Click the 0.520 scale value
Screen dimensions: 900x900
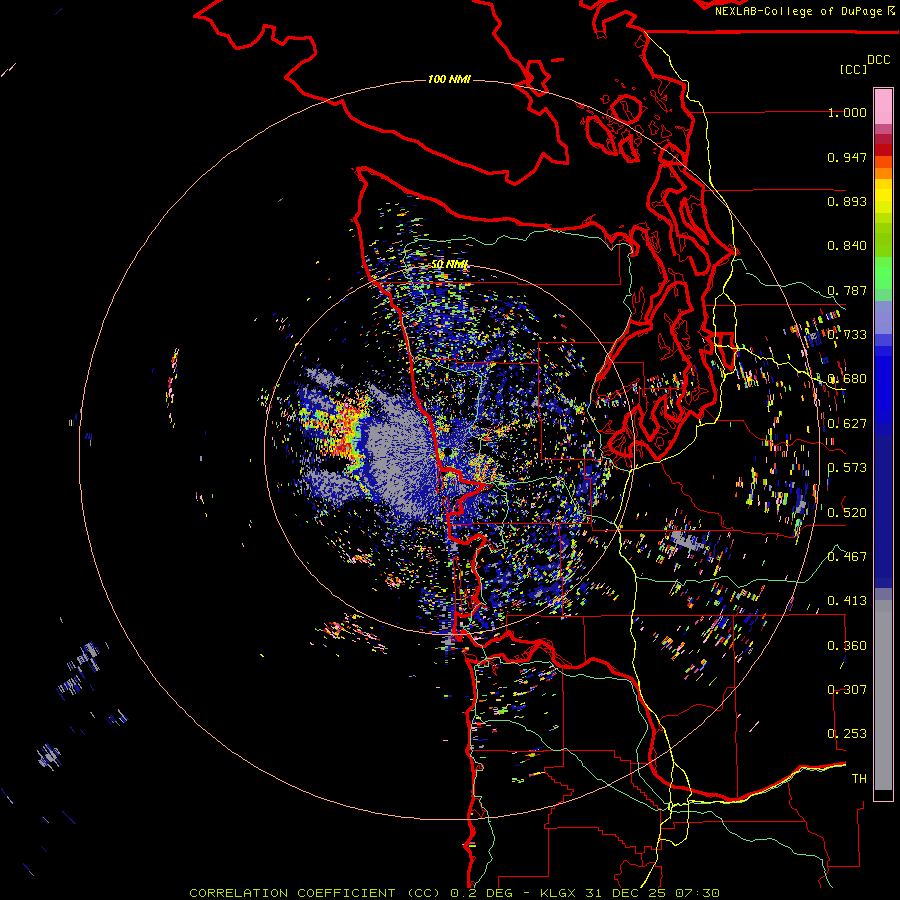pos(847,513)
